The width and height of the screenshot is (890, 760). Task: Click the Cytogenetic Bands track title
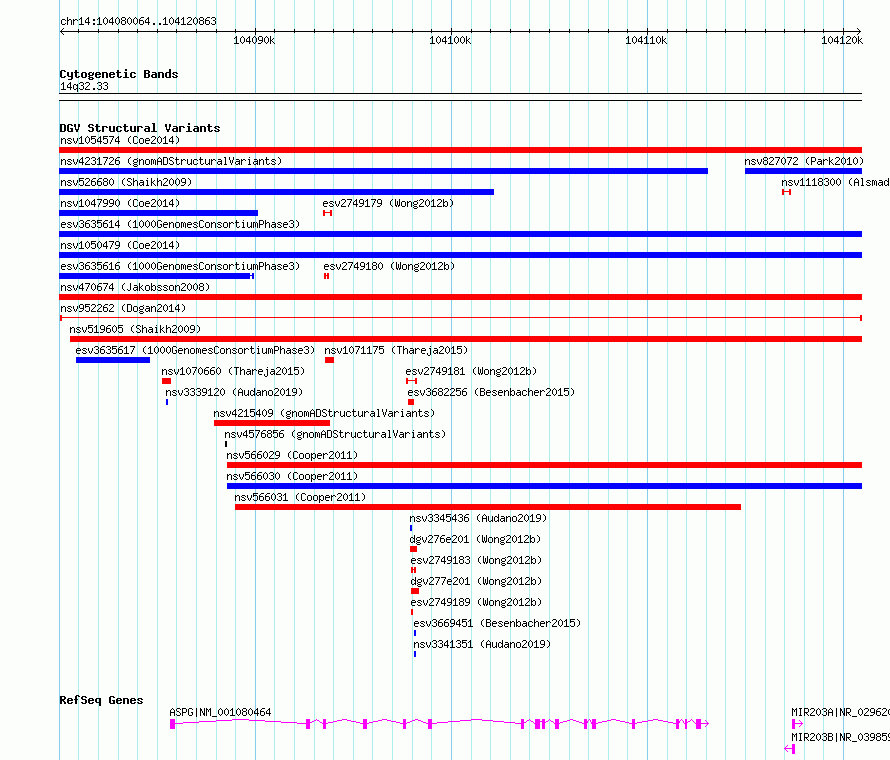pyautogui.click(x=119, y=74)
